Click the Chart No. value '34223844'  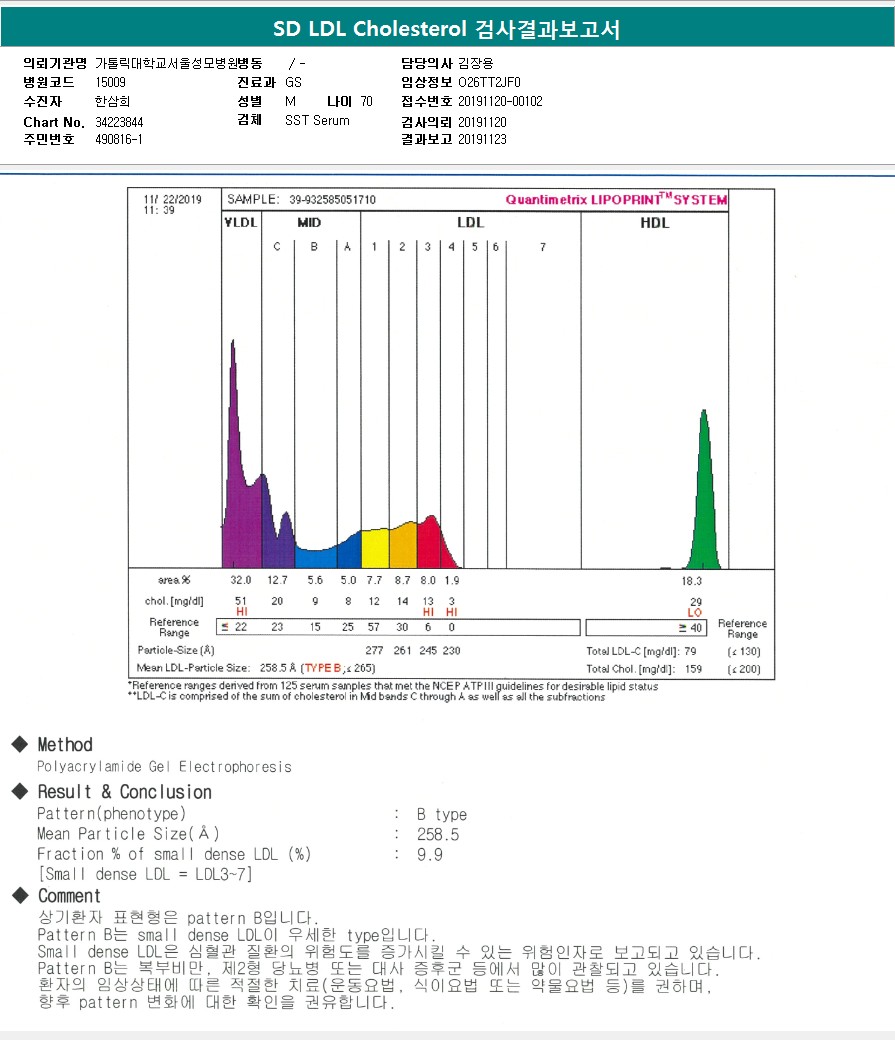tap(119, 122)
